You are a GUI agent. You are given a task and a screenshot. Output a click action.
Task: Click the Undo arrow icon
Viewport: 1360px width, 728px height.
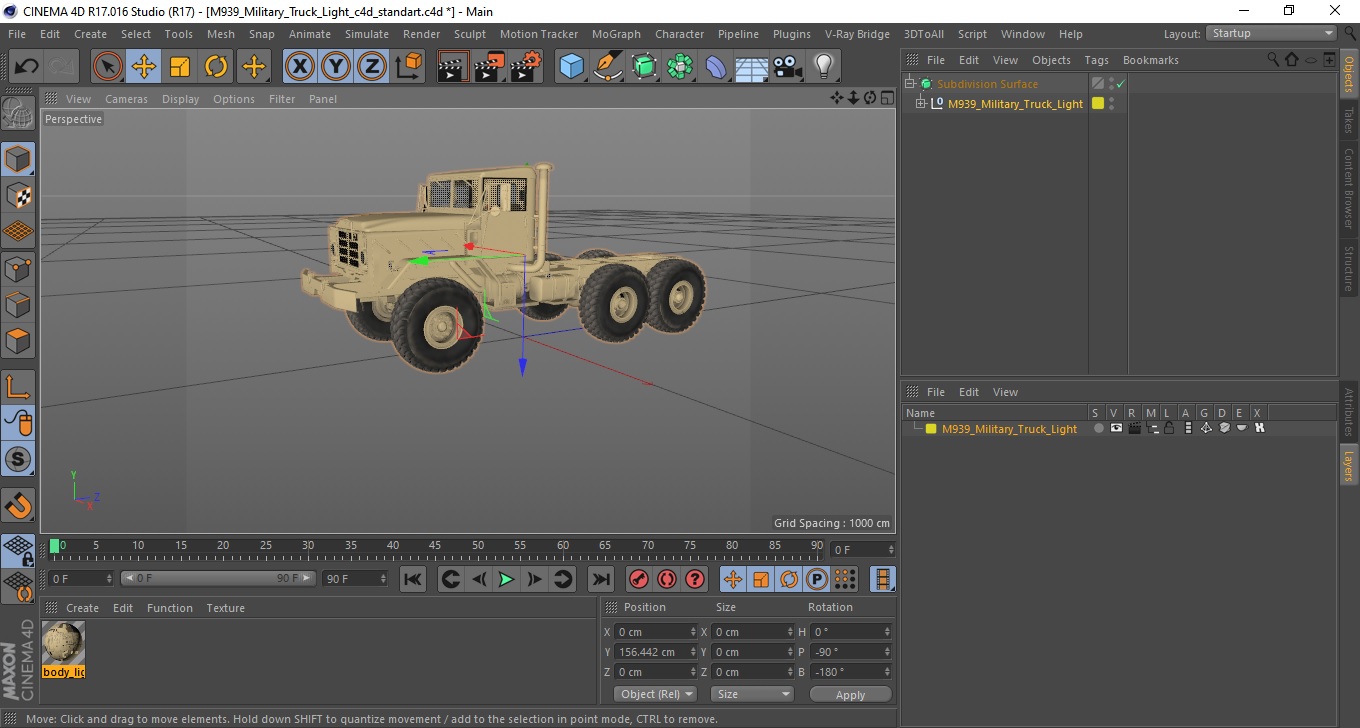click(26, 67)
